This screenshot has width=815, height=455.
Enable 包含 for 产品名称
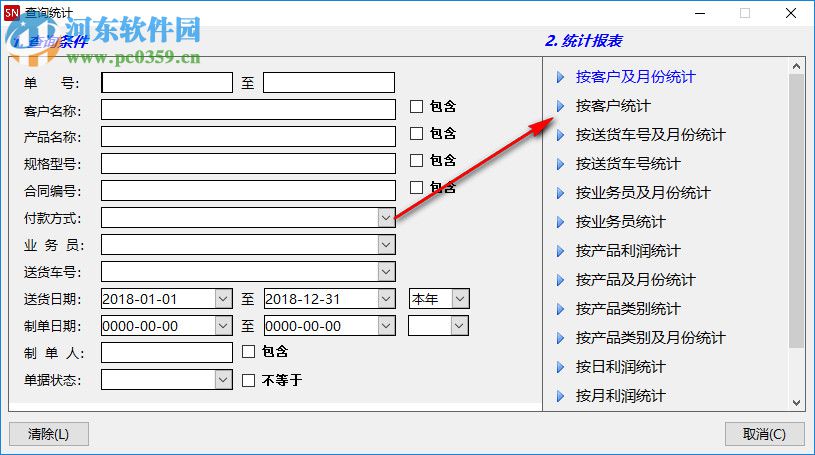point(416,134)
